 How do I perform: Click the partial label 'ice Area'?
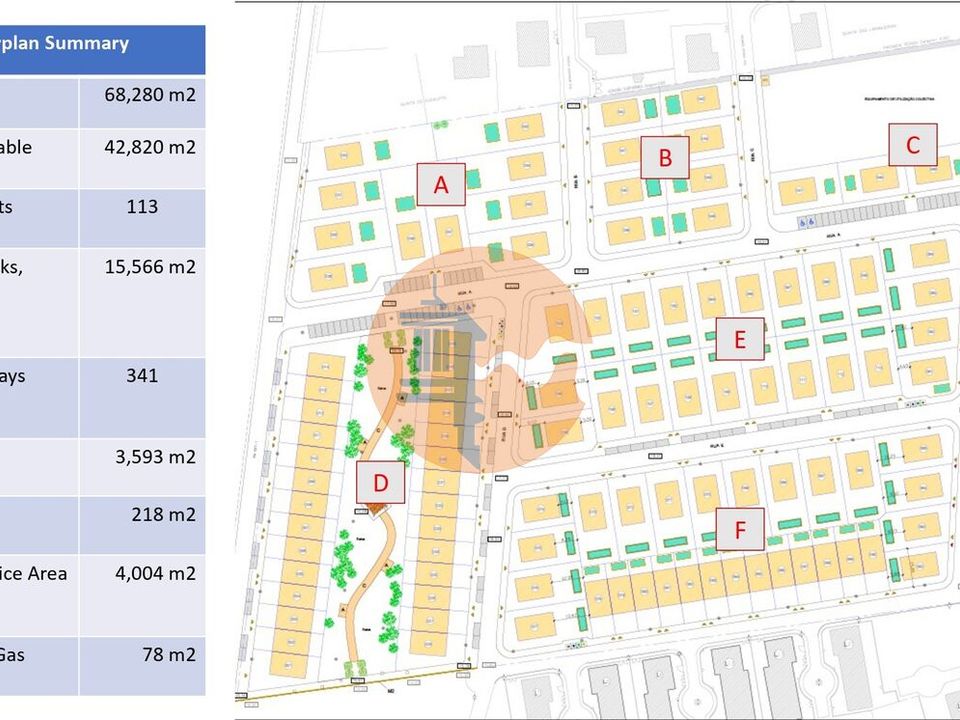point(34,574)
